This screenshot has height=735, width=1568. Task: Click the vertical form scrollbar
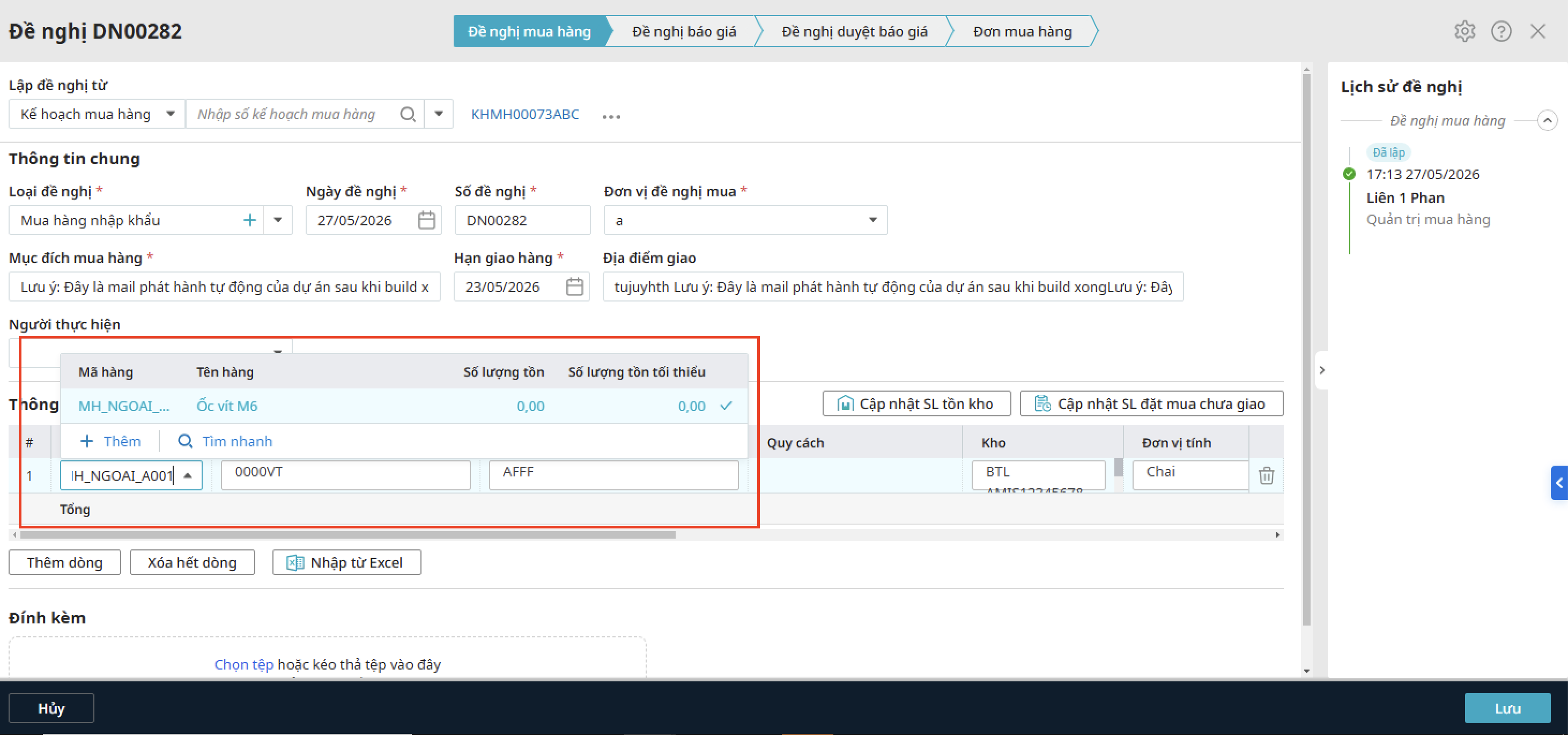pos(1306,350)
